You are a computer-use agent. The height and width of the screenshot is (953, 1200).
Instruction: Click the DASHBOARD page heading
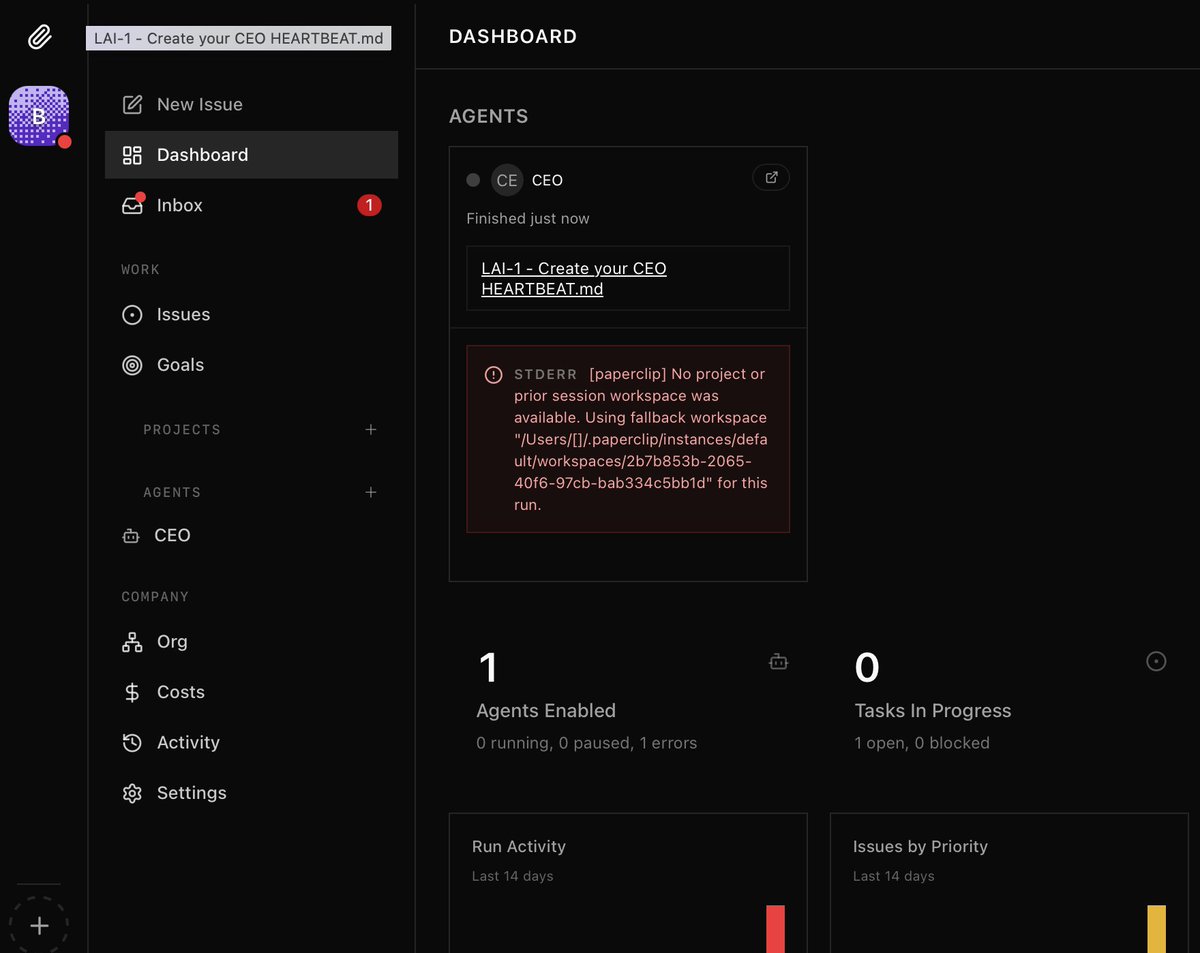tap(513, 36)
